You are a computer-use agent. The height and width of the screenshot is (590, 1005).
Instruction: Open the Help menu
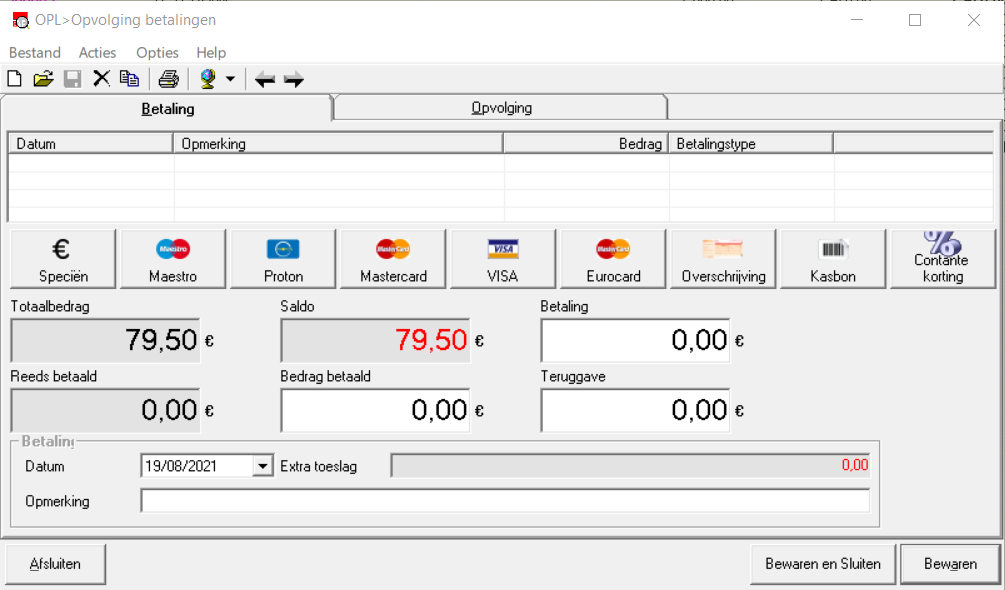[211, 53]
